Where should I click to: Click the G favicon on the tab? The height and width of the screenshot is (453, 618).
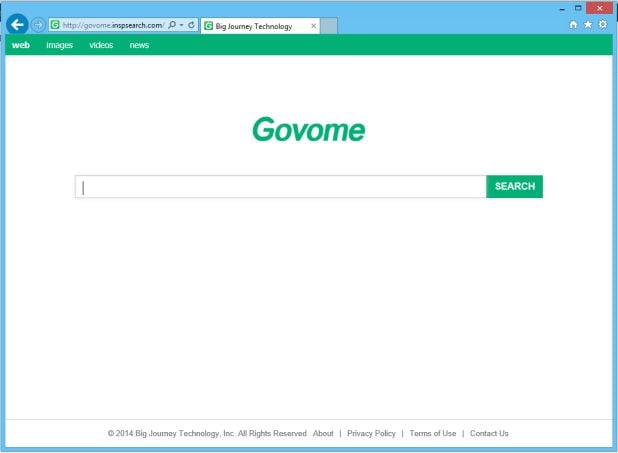pos(208,26)
